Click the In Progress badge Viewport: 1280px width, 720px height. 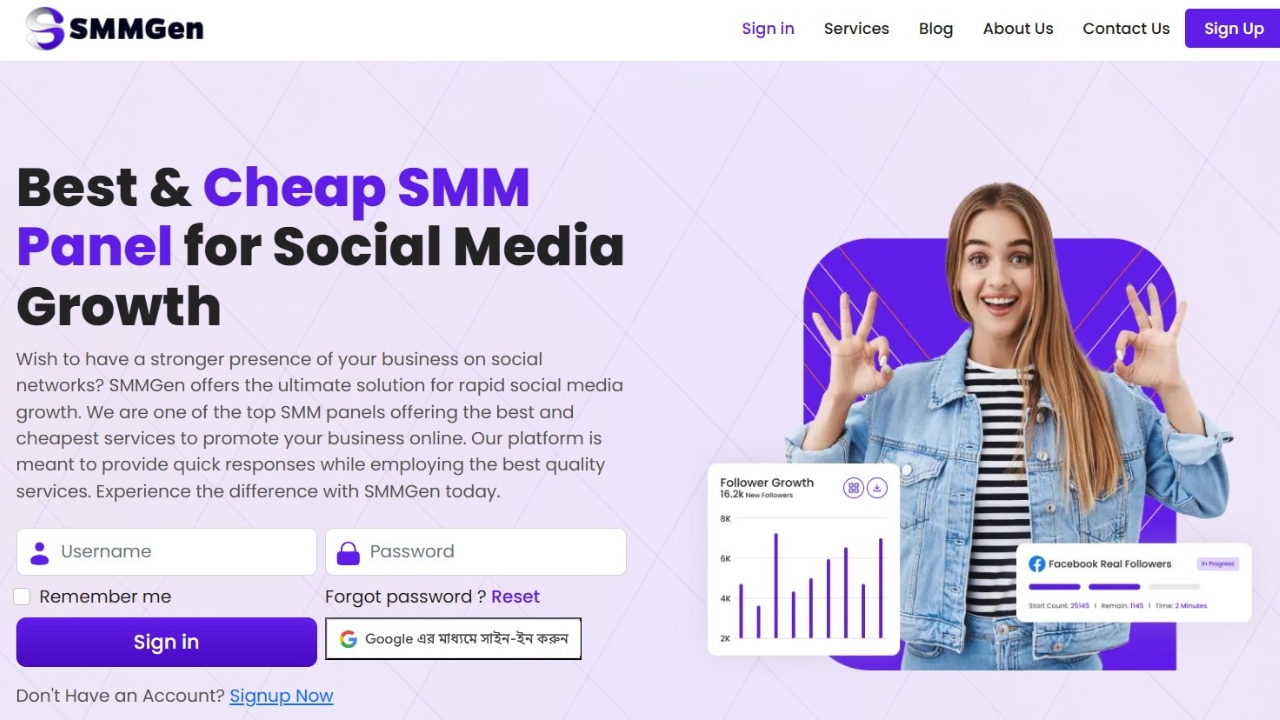(1218, 564)
